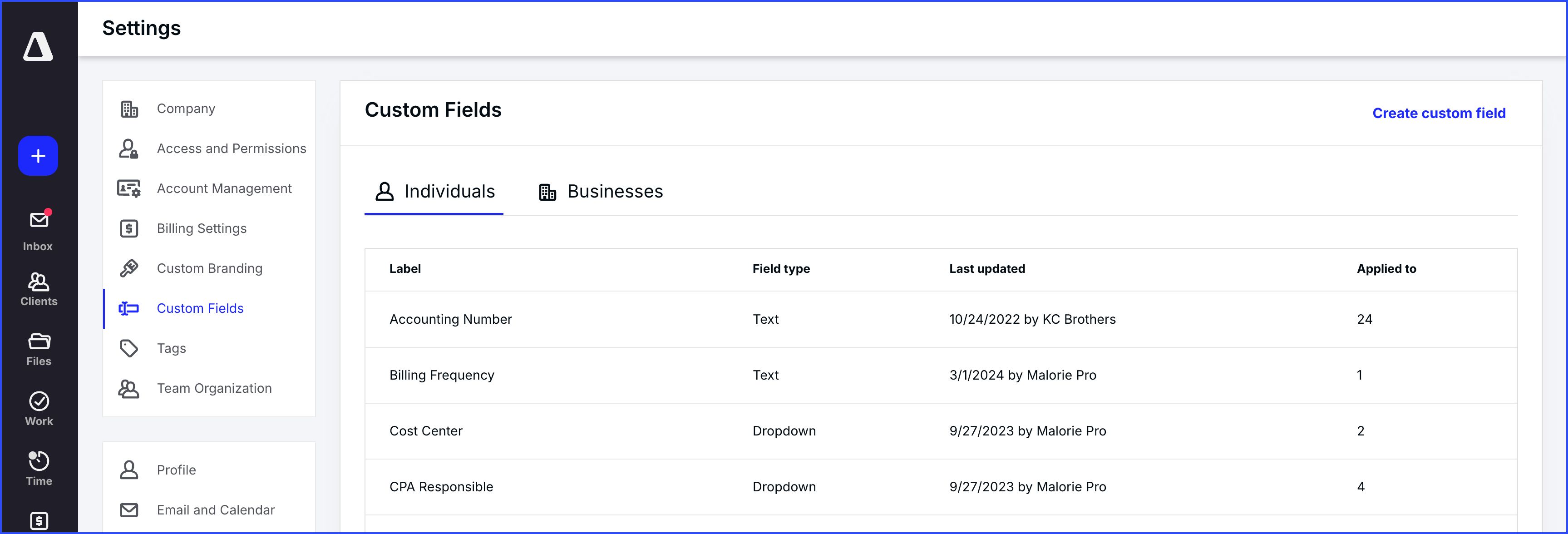Switch to the Businesses tab
This screenshot has height=534, width=1568.
tap(601, 192)
